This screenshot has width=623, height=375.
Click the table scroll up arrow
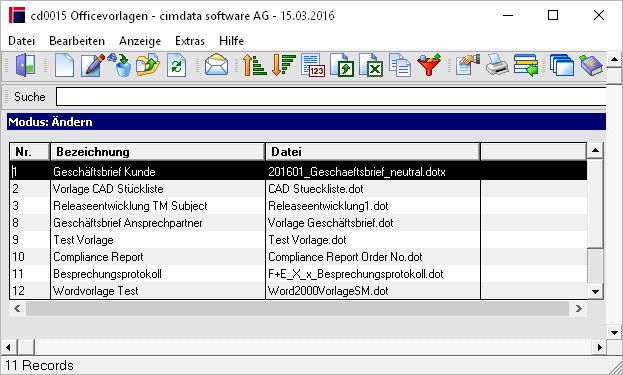click(595, 150)
